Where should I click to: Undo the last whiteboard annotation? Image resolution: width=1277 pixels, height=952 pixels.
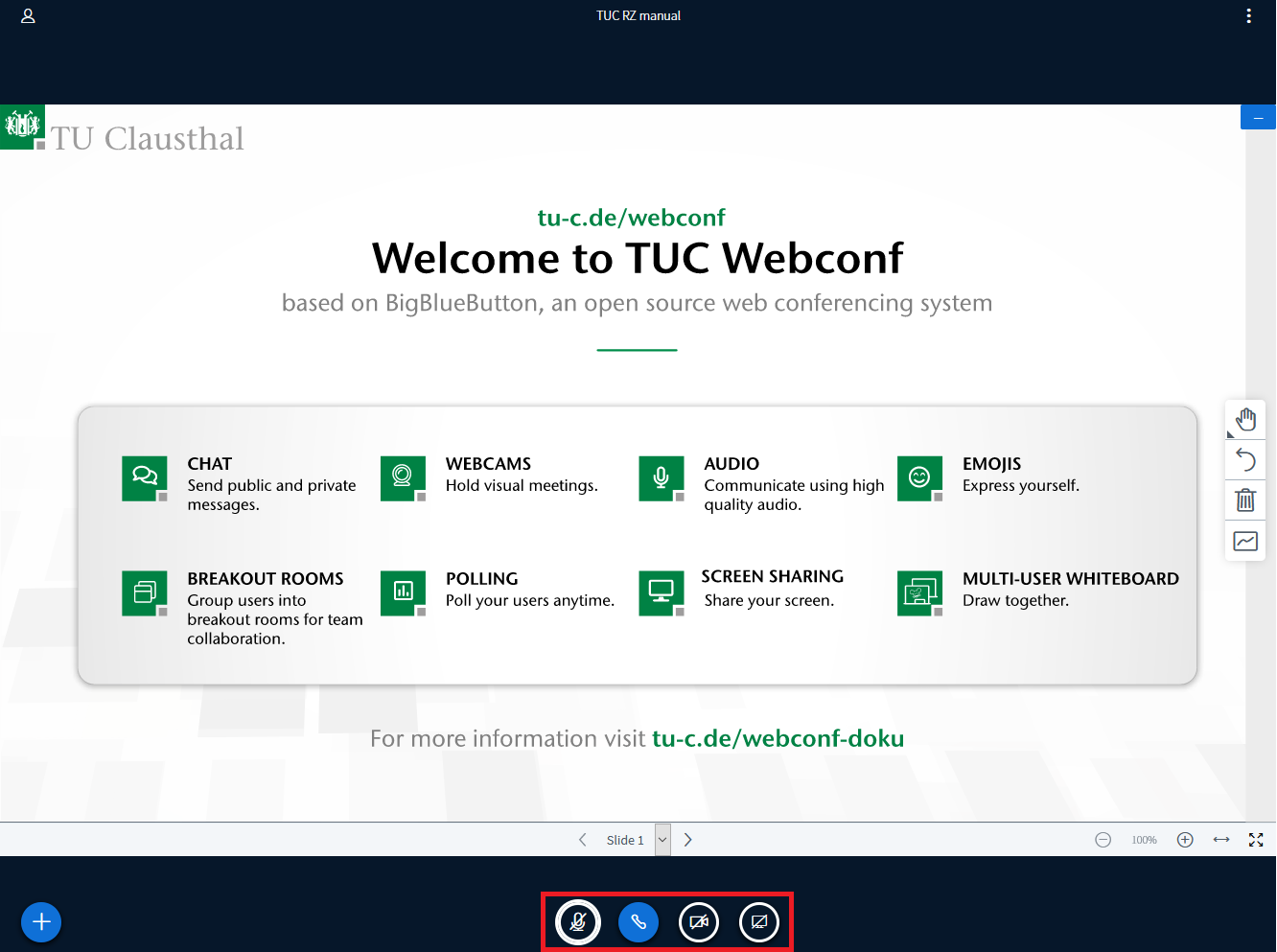click(1245, 460)
